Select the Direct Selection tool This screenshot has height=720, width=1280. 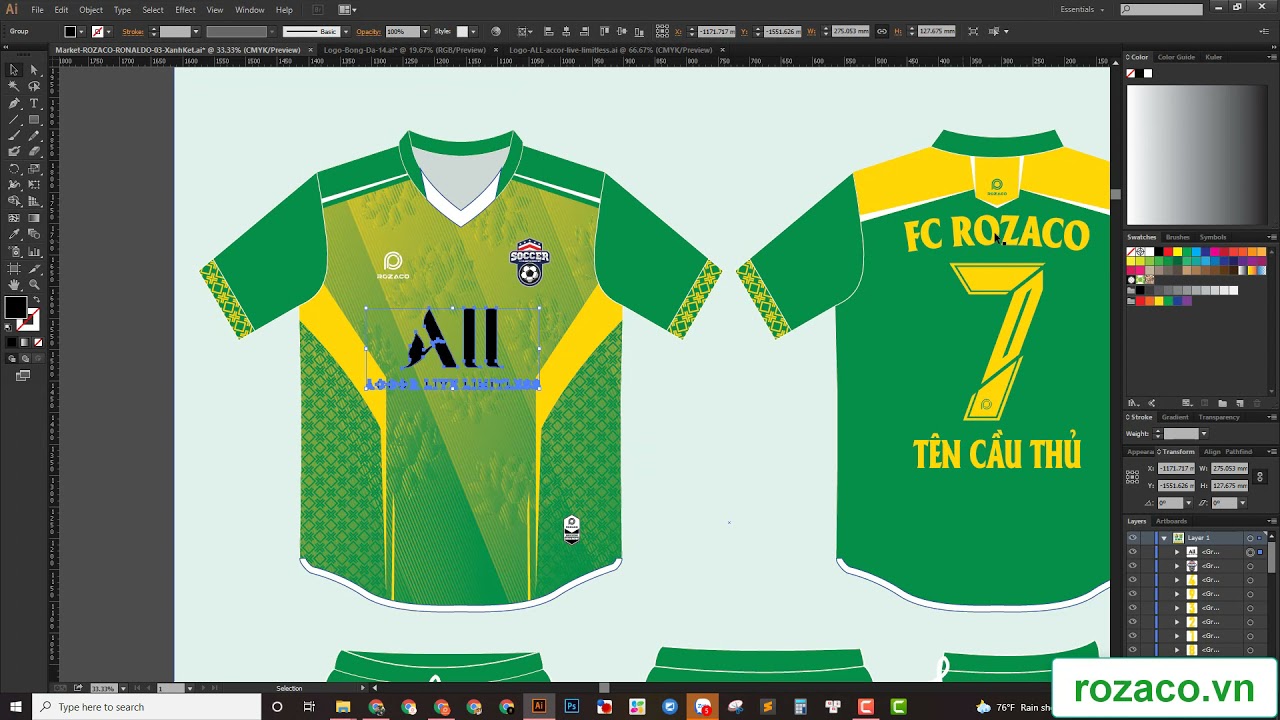[x=33, y=70]
